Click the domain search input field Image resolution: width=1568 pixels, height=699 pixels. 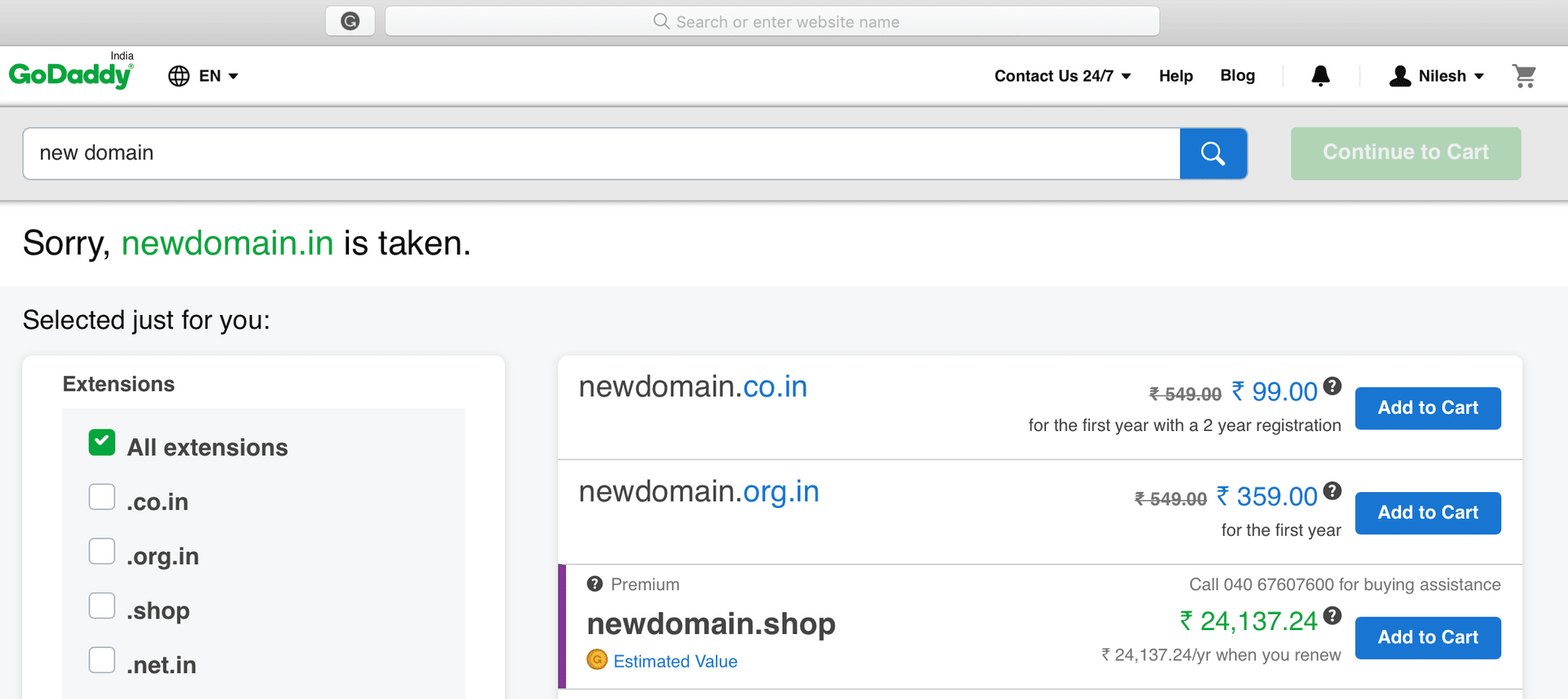click(x=601, y=154)
